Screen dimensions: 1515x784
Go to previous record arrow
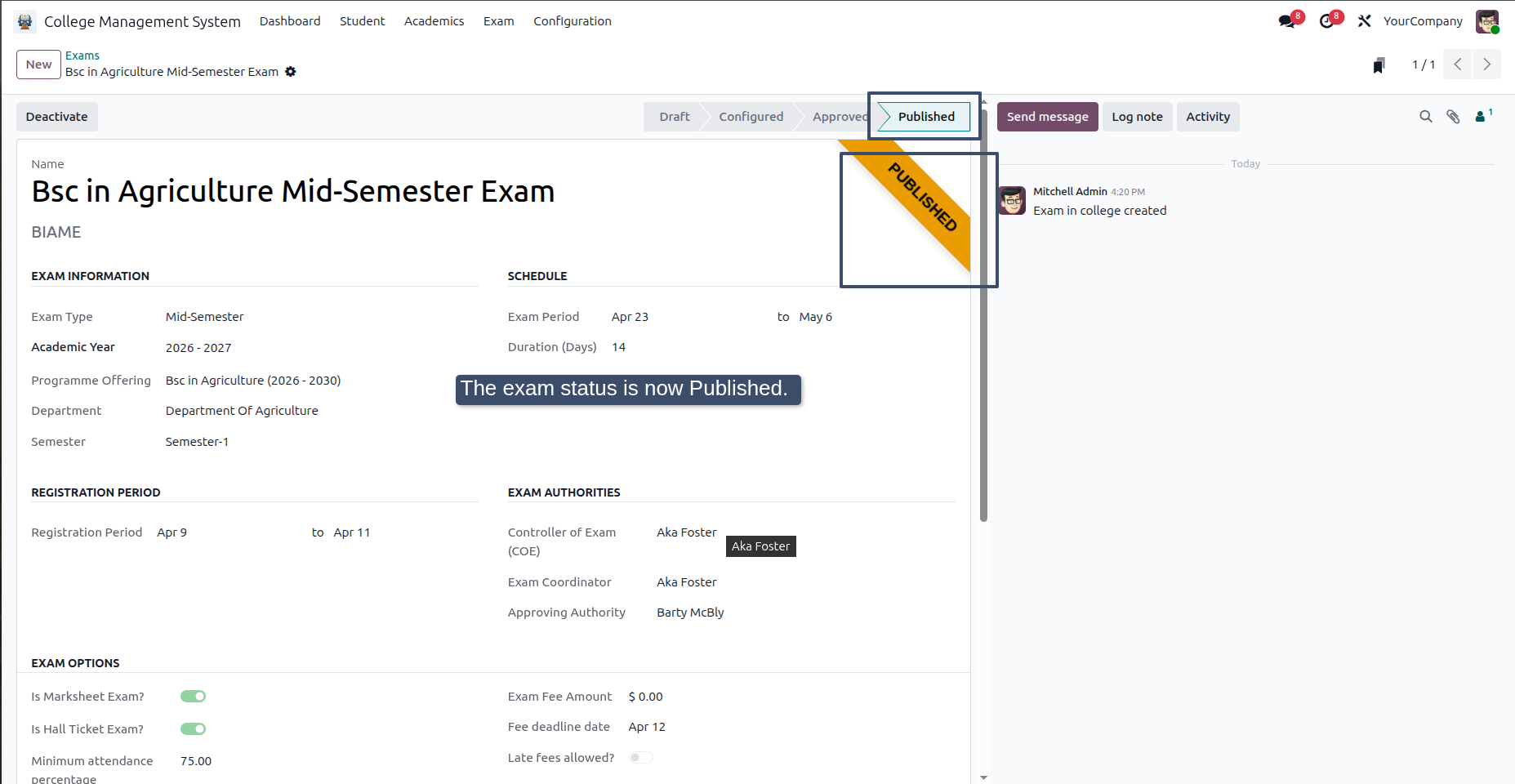tap(1458, 65)
